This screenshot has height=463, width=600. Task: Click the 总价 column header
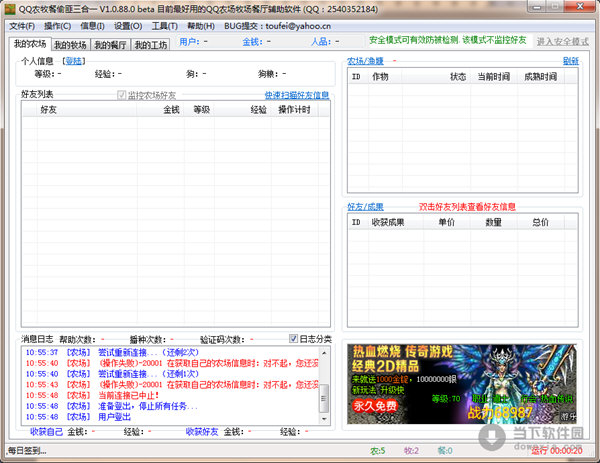click(541, 222)
